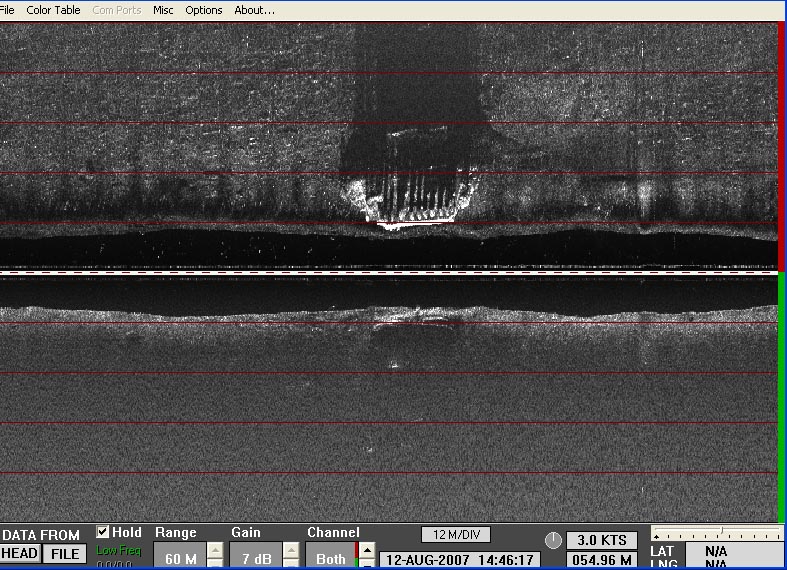Increase Gain with its up arrow
Viewport: 787px width, 570px height.
click(x=291, y=550)
